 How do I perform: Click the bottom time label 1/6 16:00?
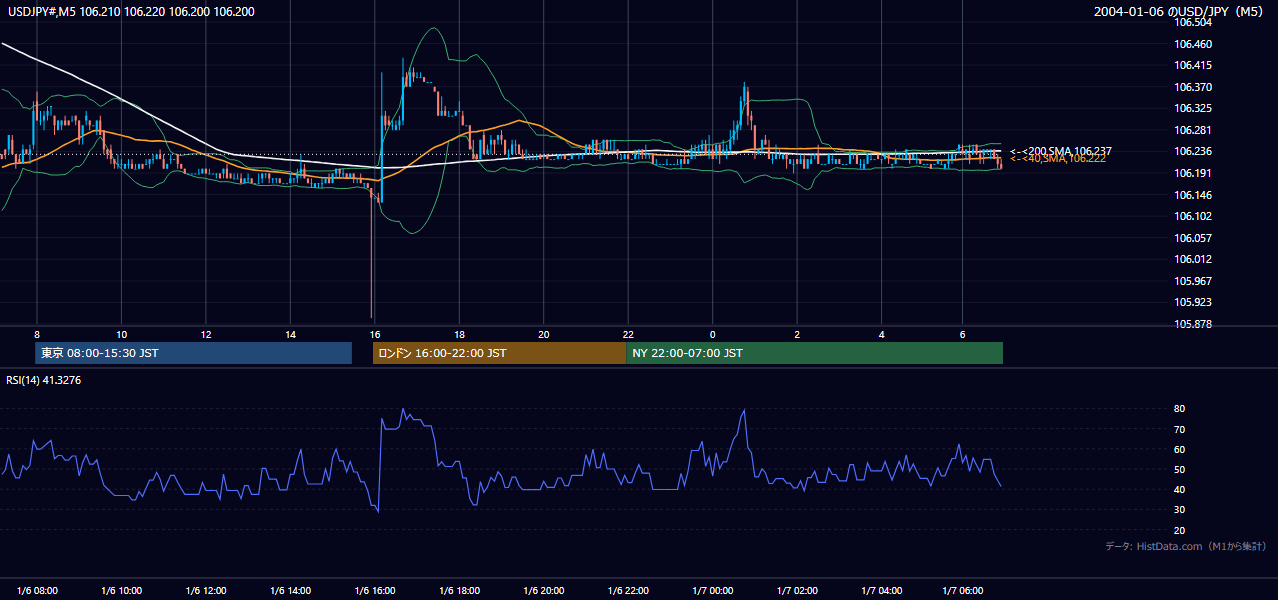coord(375,590)
